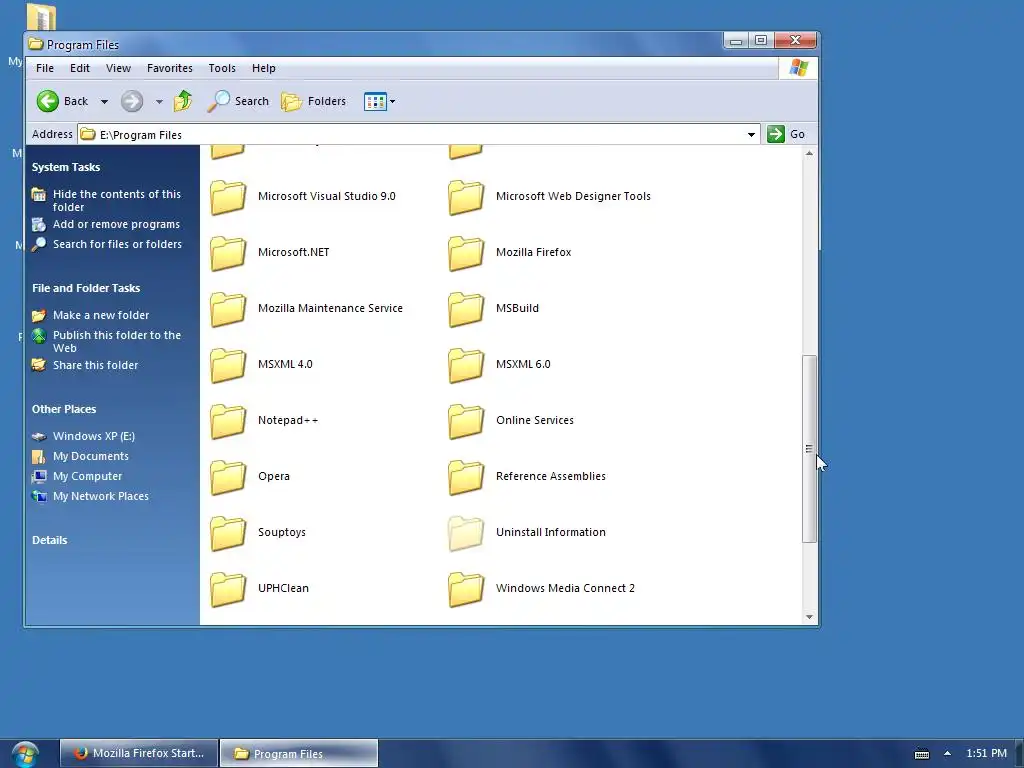Screen dimensions: 1024x768
Task: Select the MSXML 4.0 folder icon
Action: pos(228,366)
